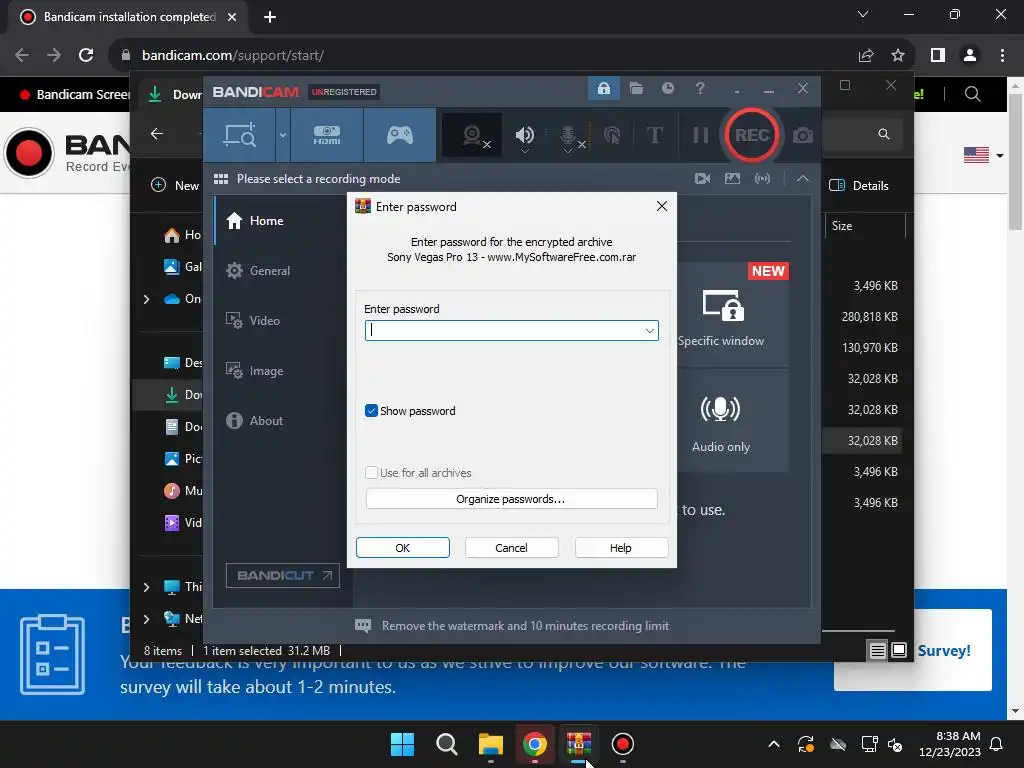Collapse Bandicam panel with up chevron
The image size is (1024, 768).
point(803,178)
